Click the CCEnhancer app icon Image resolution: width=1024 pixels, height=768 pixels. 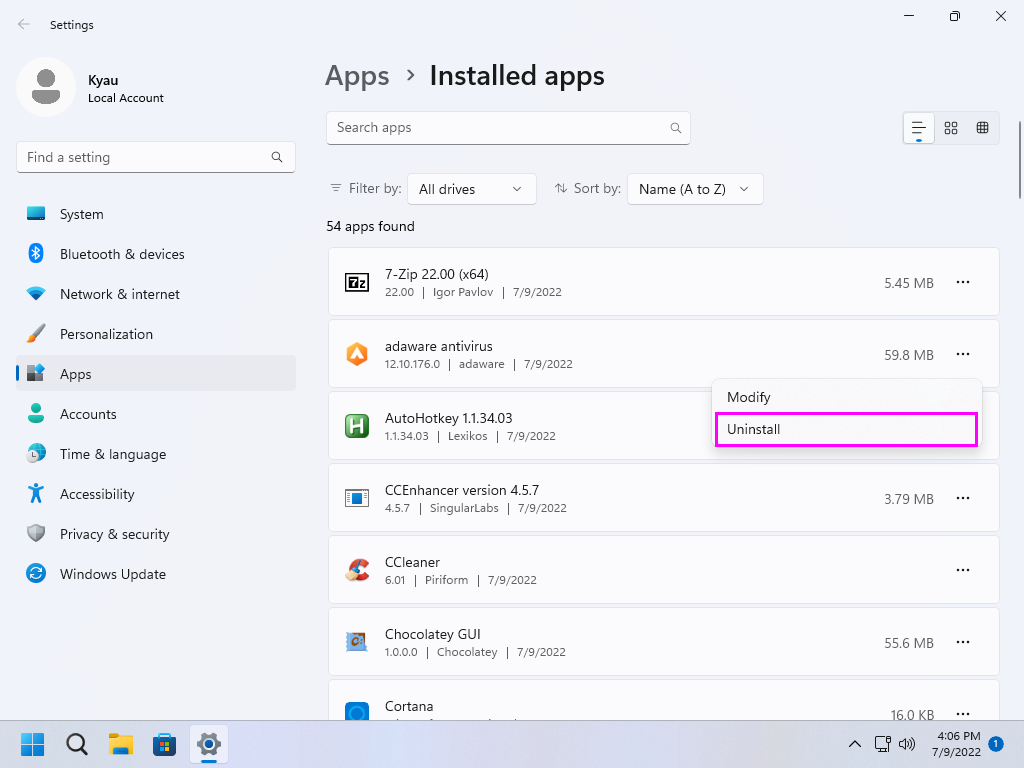tap(357, 498)
